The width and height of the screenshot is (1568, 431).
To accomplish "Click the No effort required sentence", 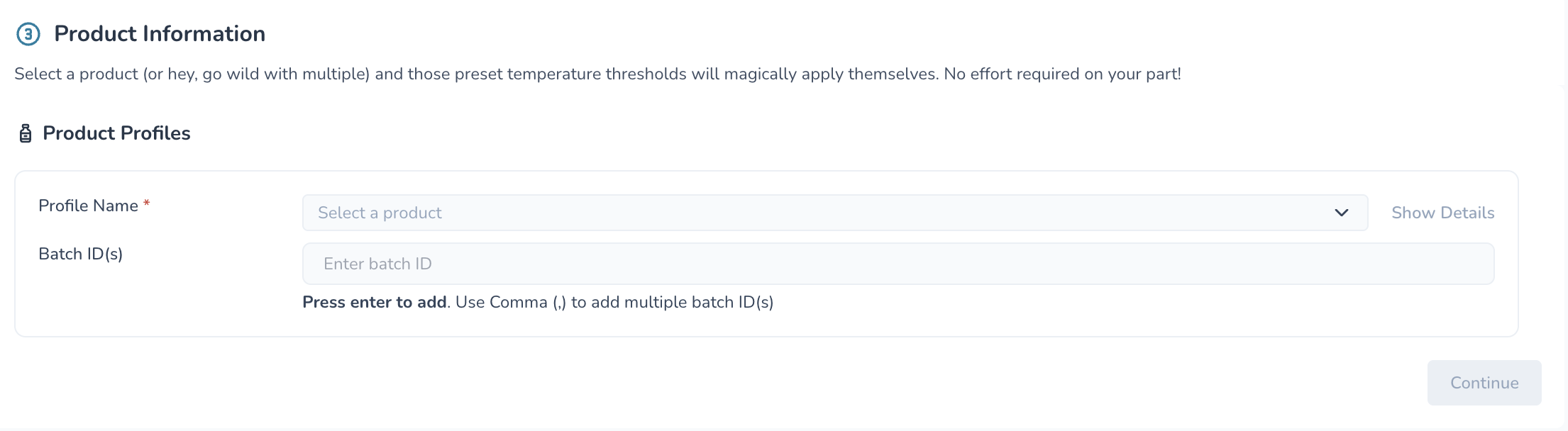I will pos(1062,74).
